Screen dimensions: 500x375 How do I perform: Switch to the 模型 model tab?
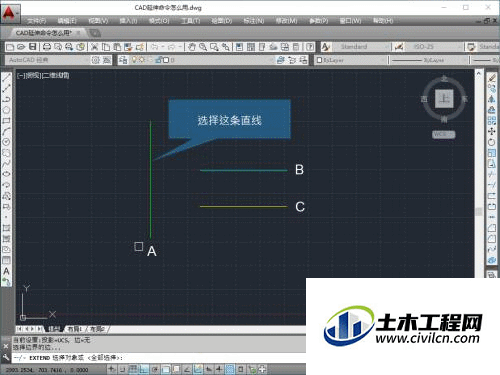point(54,329)
